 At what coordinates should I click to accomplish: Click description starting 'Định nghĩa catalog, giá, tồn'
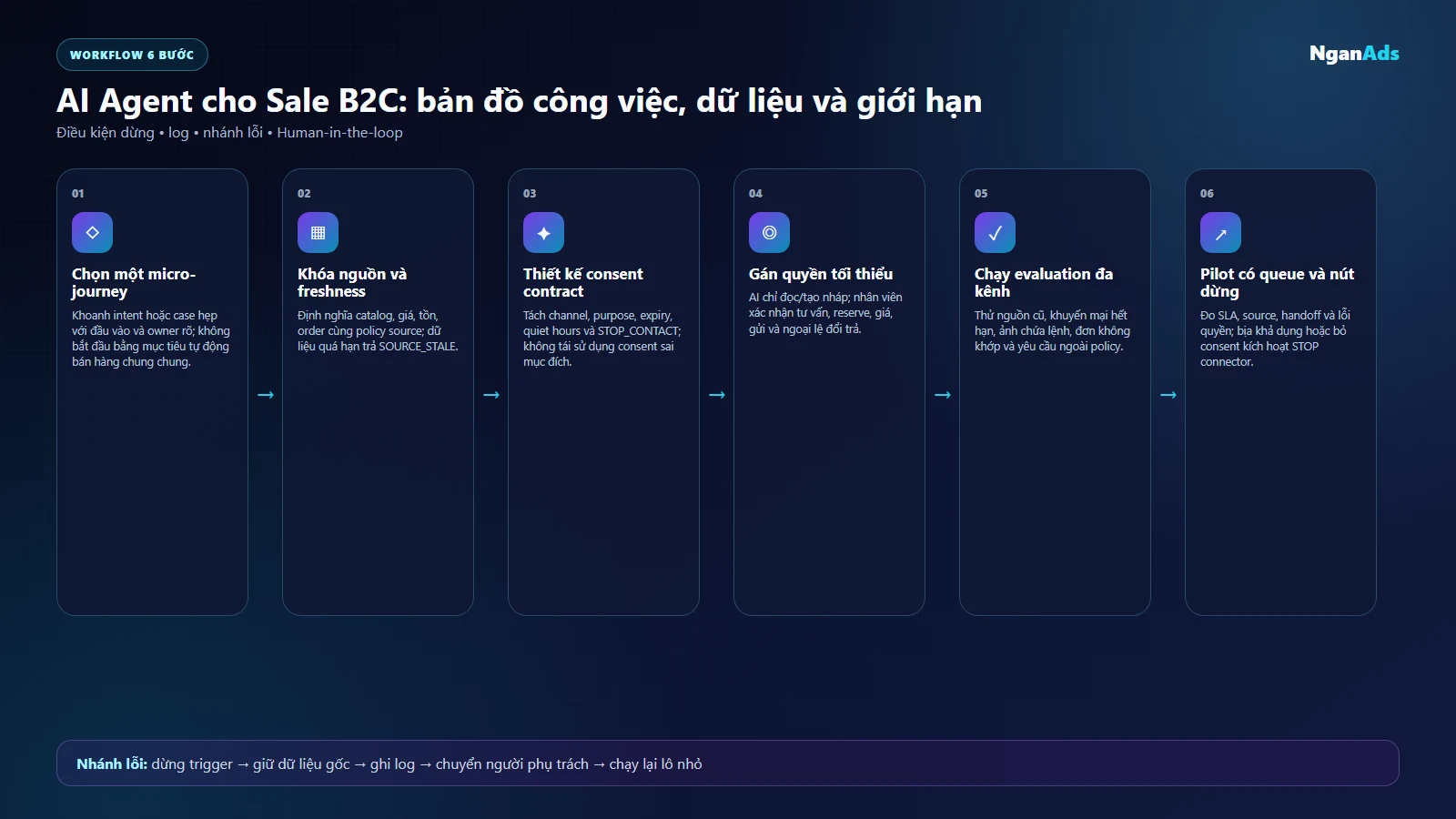[378, 331]
